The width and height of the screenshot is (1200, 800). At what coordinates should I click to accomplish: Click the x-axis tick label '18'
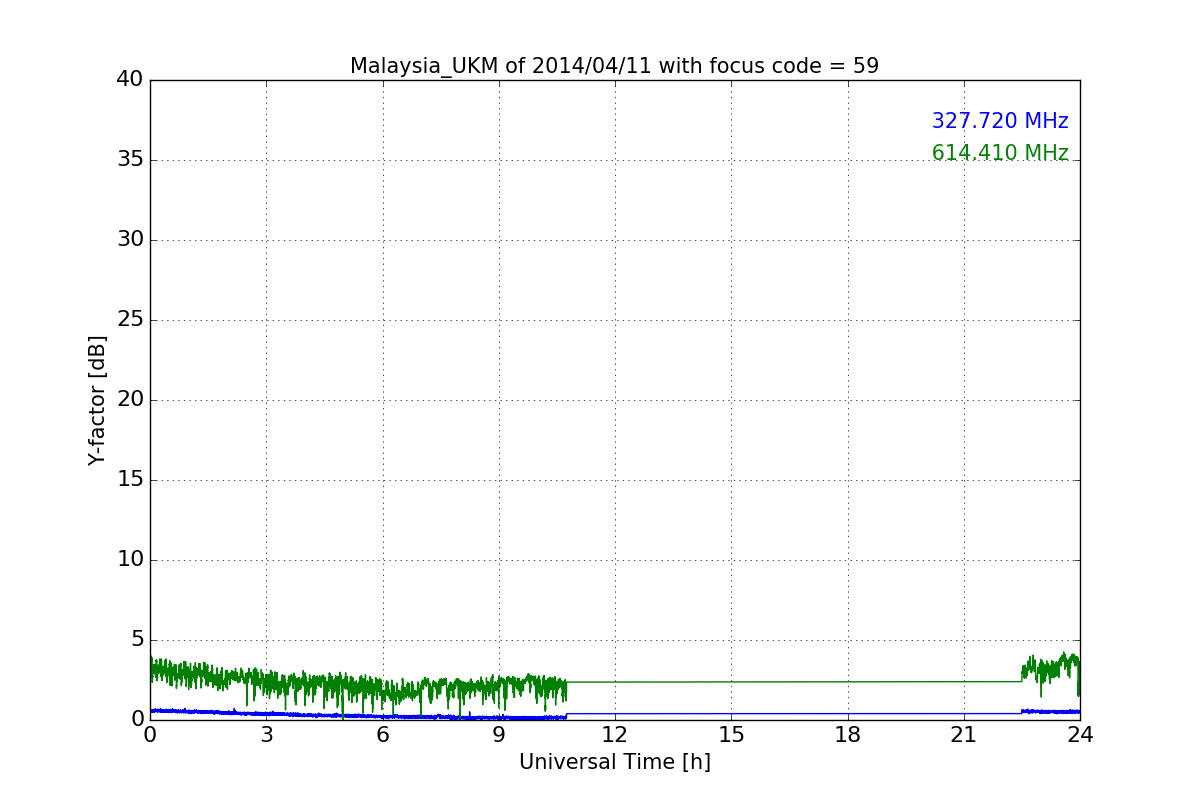[848, 735]
